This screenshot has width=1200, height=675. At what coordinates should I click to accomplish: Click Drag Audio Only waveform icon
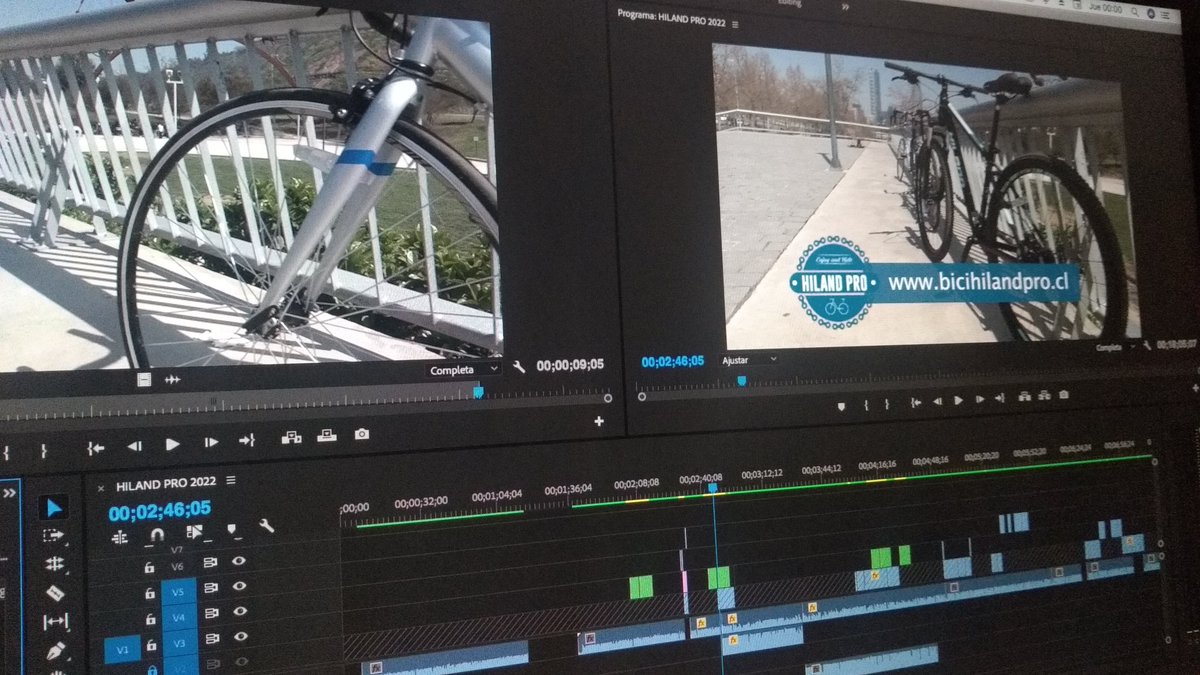pos(172,379)
